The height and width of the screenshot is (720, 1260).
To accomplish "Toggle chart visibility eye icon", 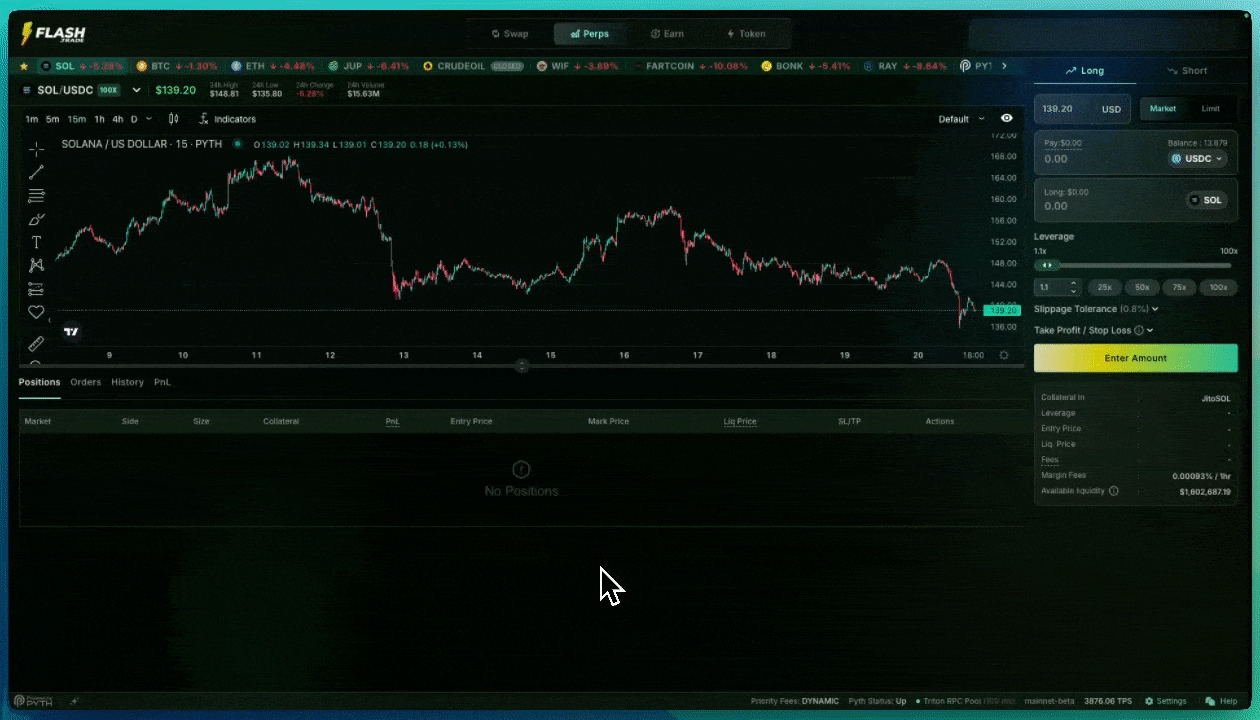I will pos(1006,119).
